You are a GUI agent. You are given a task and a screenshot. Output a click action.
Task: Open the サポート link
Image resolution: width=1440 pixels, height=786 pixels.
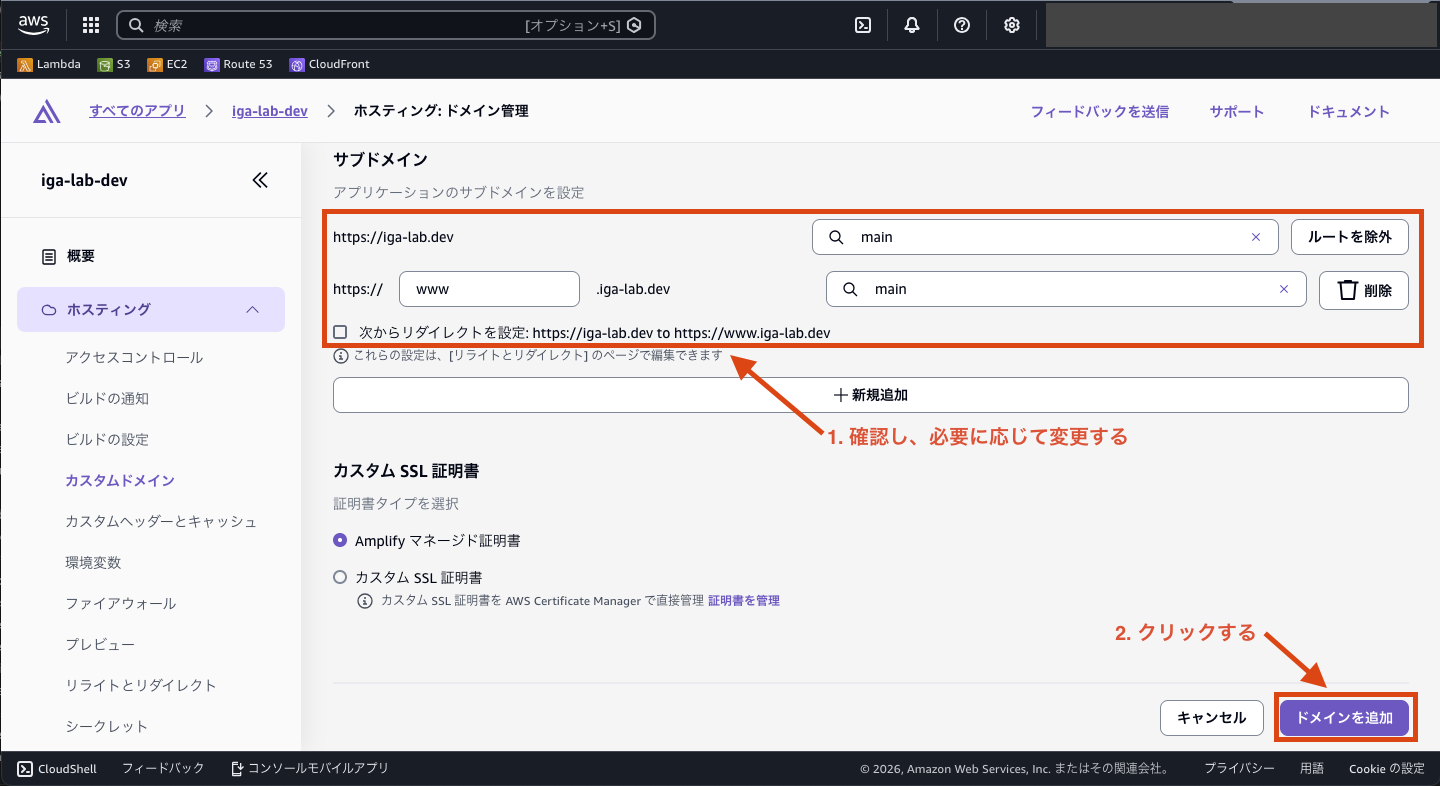click(x=1237, y=112)
